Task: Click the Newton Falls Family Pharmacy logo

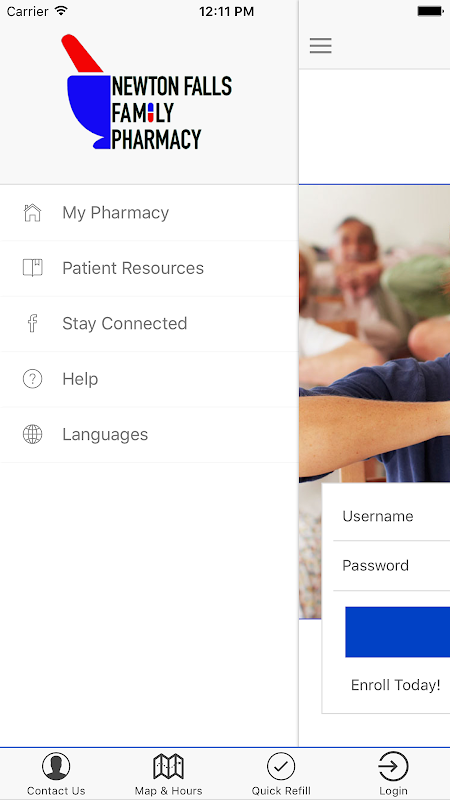Action: click(x=147, y=92)
